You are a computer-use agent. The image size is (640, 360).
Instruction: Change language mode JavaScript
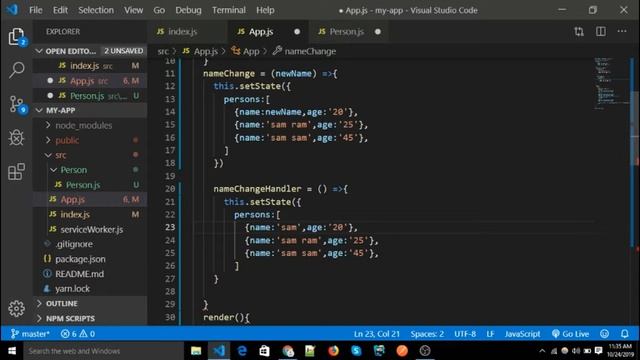(x=522, y=334)
